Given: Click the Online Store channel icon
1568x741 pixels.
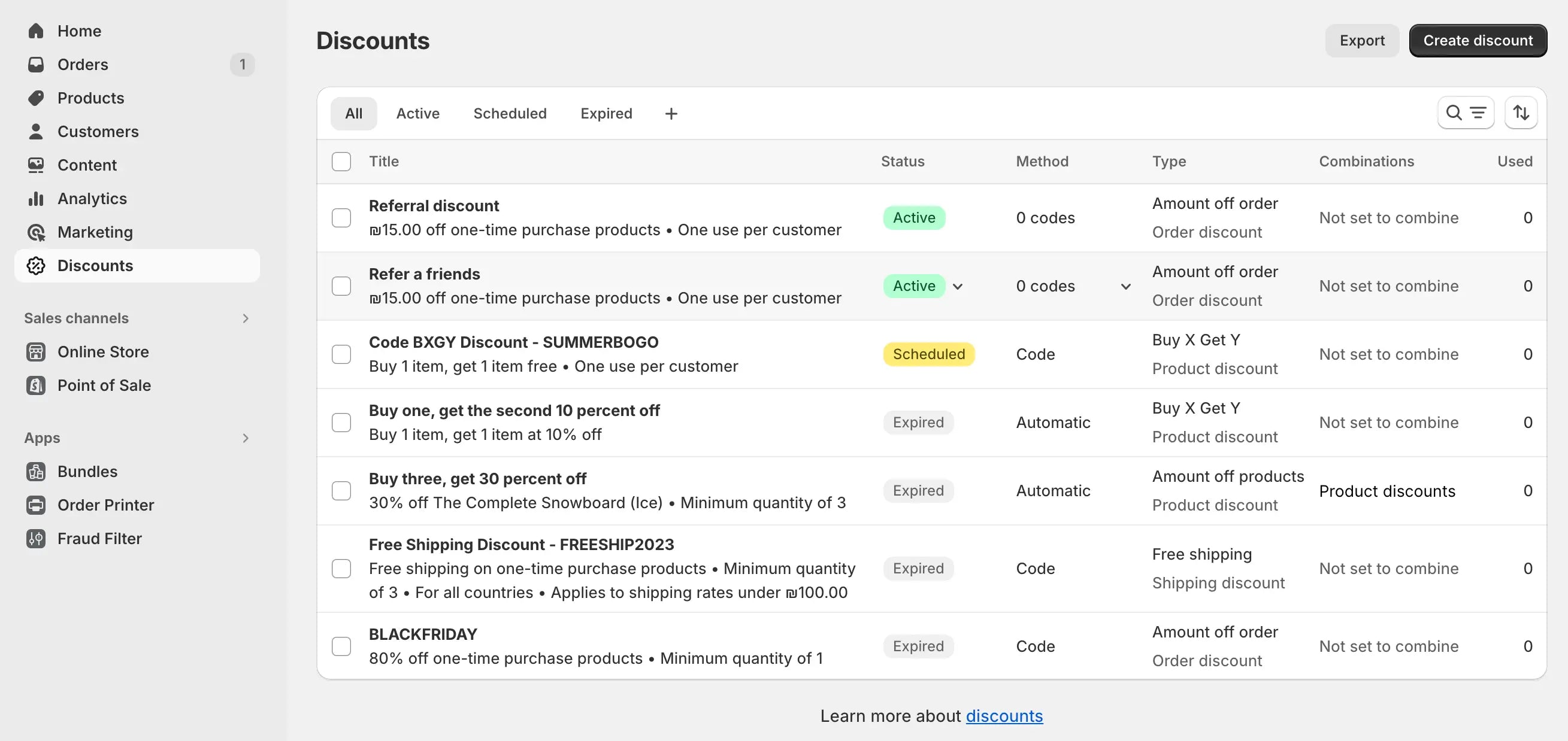Looking at the screenshot, I should click(36, 351).
